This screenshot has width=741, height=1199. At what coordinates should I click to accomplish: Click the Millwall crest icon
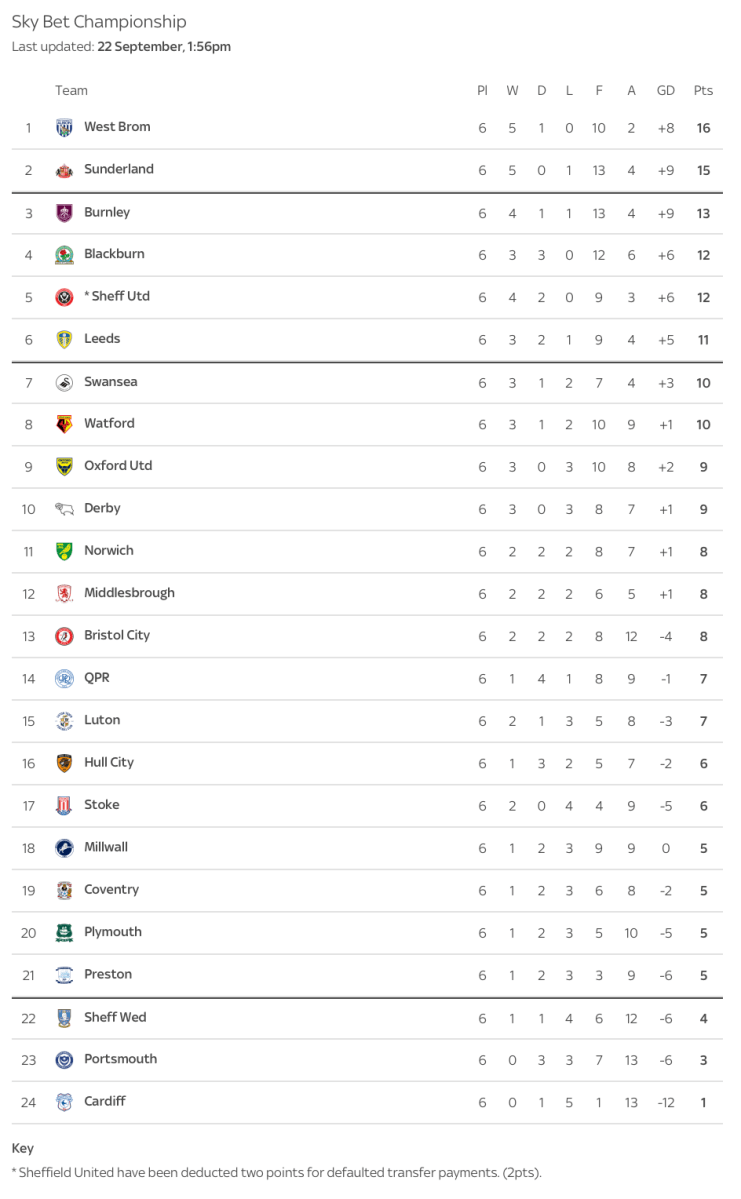(64, 848)
